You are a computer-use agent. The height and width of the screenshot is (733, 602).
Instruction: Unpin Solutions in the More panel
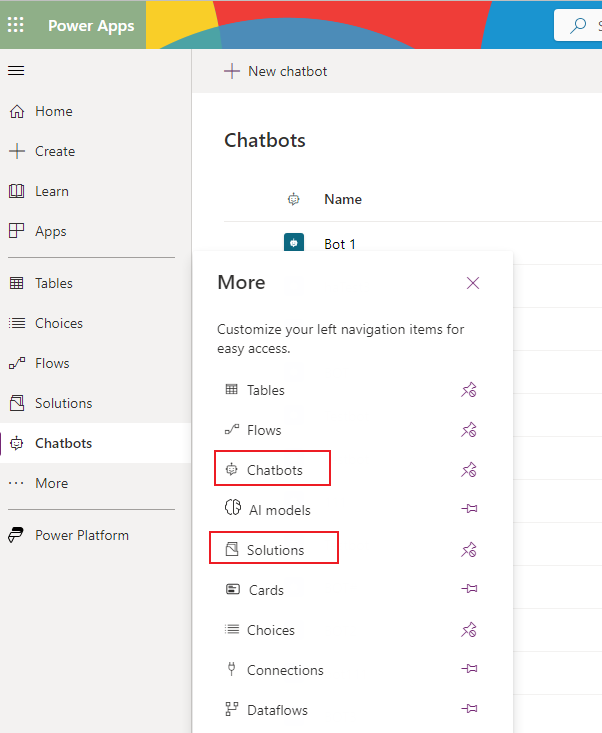[469, 550]
